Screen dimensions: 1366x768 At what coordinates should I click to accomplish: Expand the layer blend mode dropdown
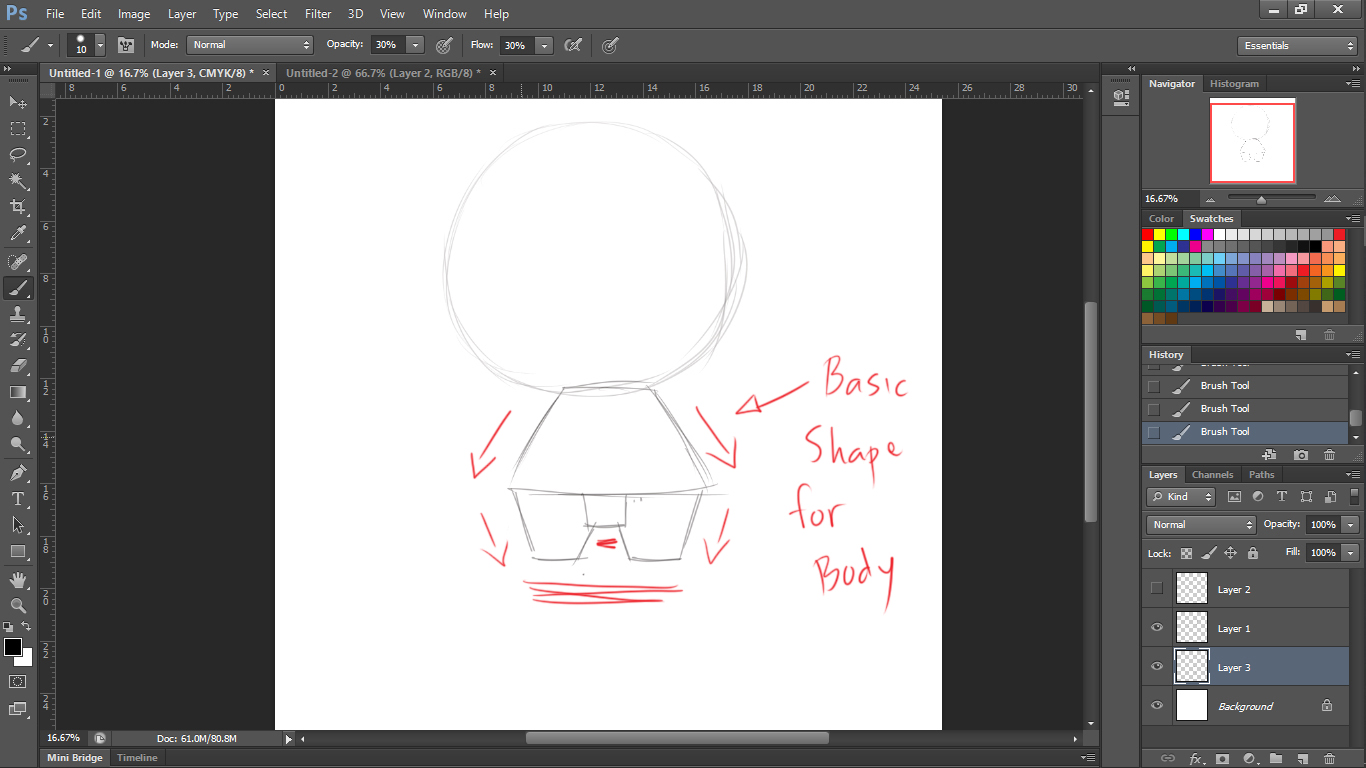(x=1199, y=524)
